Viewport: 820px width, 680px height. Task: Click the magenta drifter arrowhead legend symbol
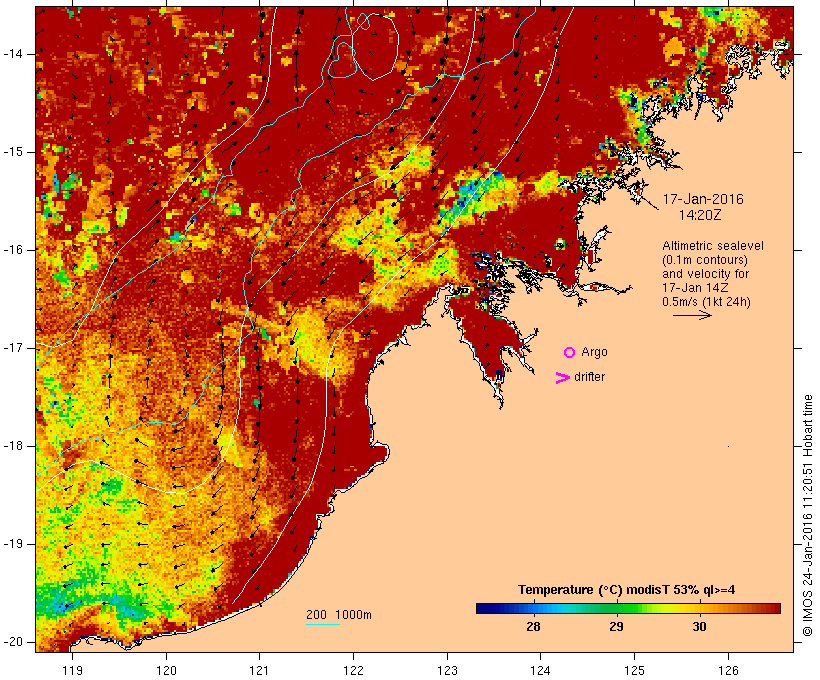[562, 378]
